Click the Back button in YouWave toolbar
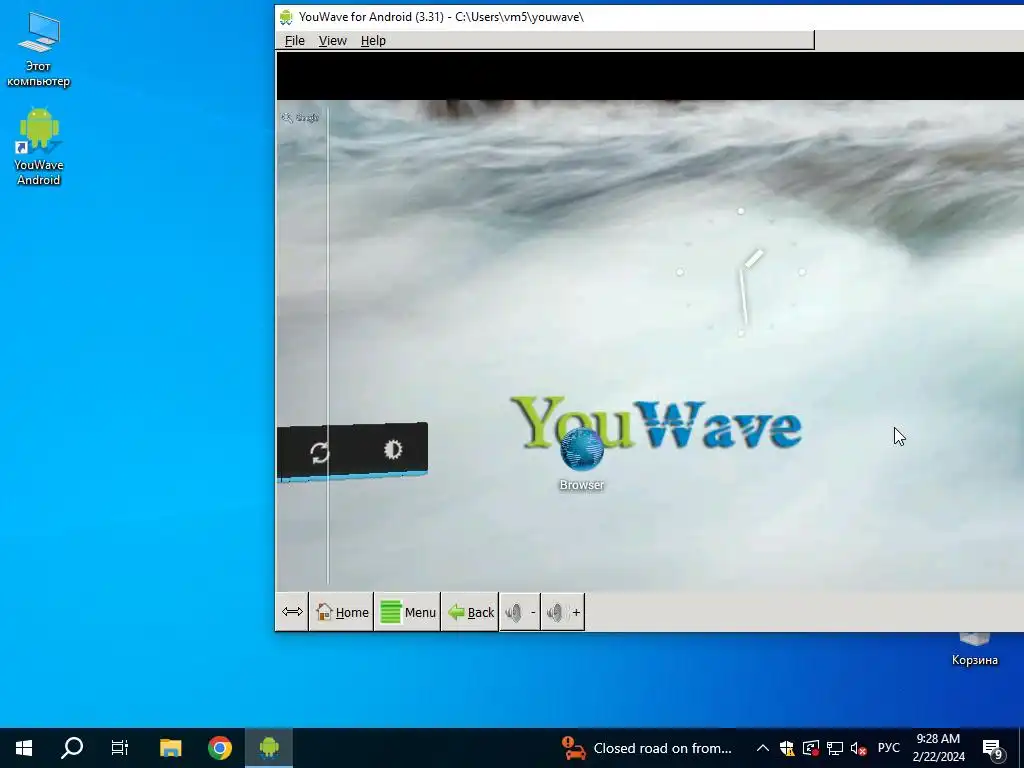The image size is (1024, 768). coord(470,612)
